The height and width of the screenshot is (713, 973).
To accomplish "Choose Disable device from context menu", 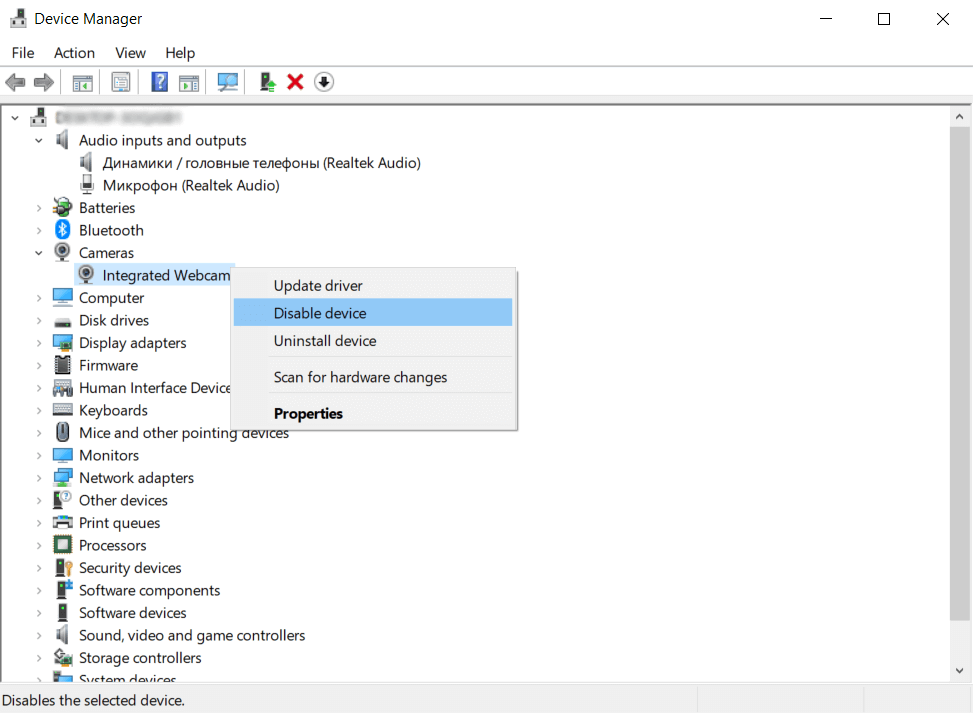I will (373, 313).
